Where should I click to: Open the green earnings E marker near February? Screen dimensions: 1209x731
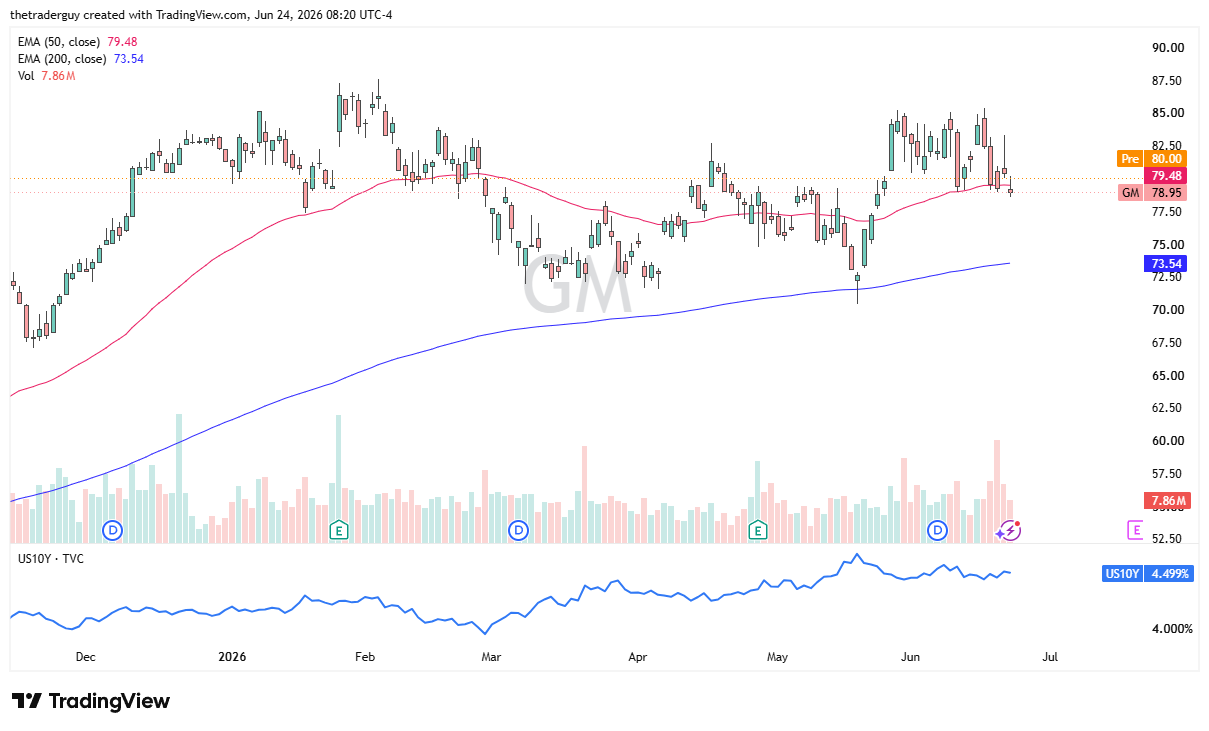tap(338, 529)
